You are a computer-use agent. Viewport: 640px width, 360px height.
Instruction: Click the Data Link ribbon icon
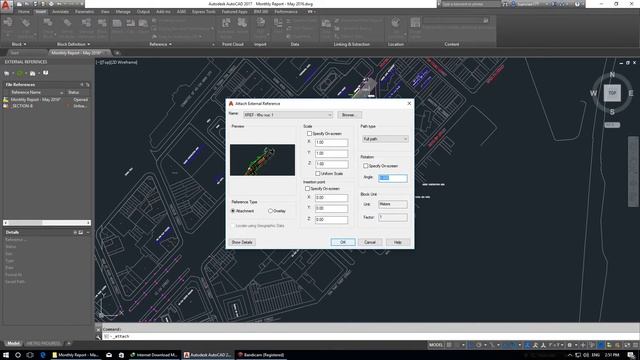click(326, 24)
